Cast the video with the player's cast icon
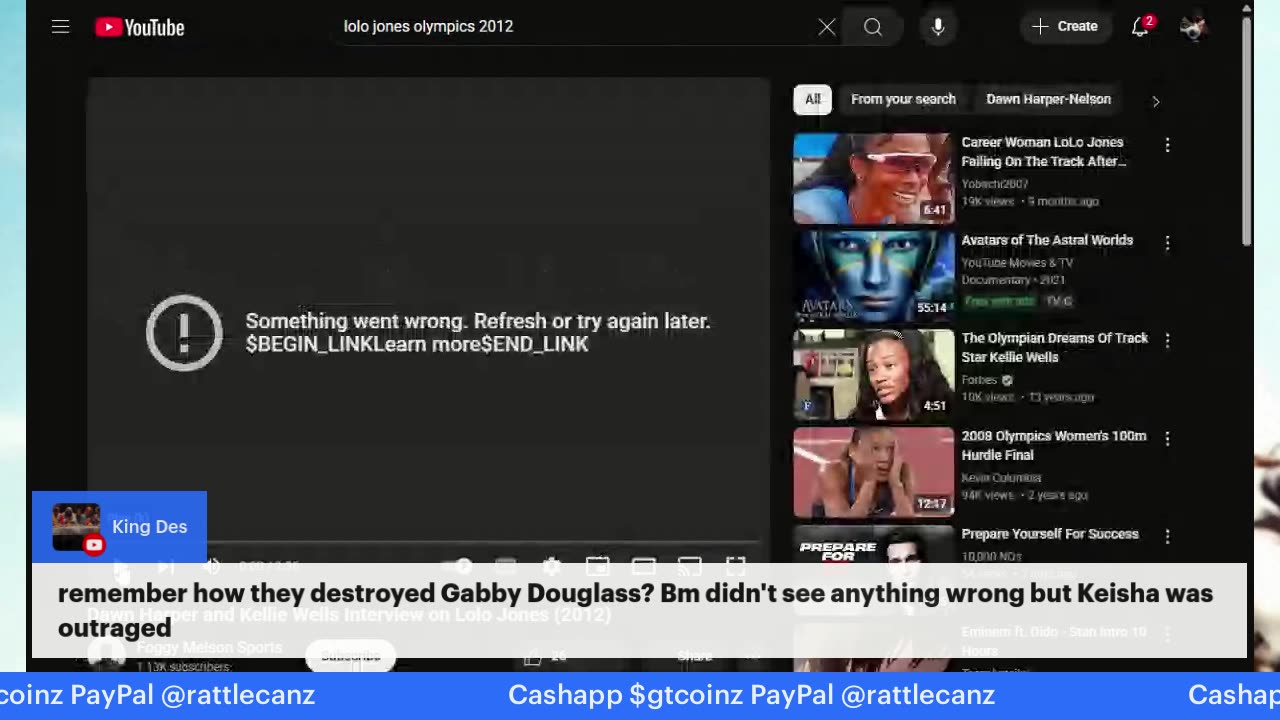The height and width of the screenshot is (720, 1280). coord(689,567)
